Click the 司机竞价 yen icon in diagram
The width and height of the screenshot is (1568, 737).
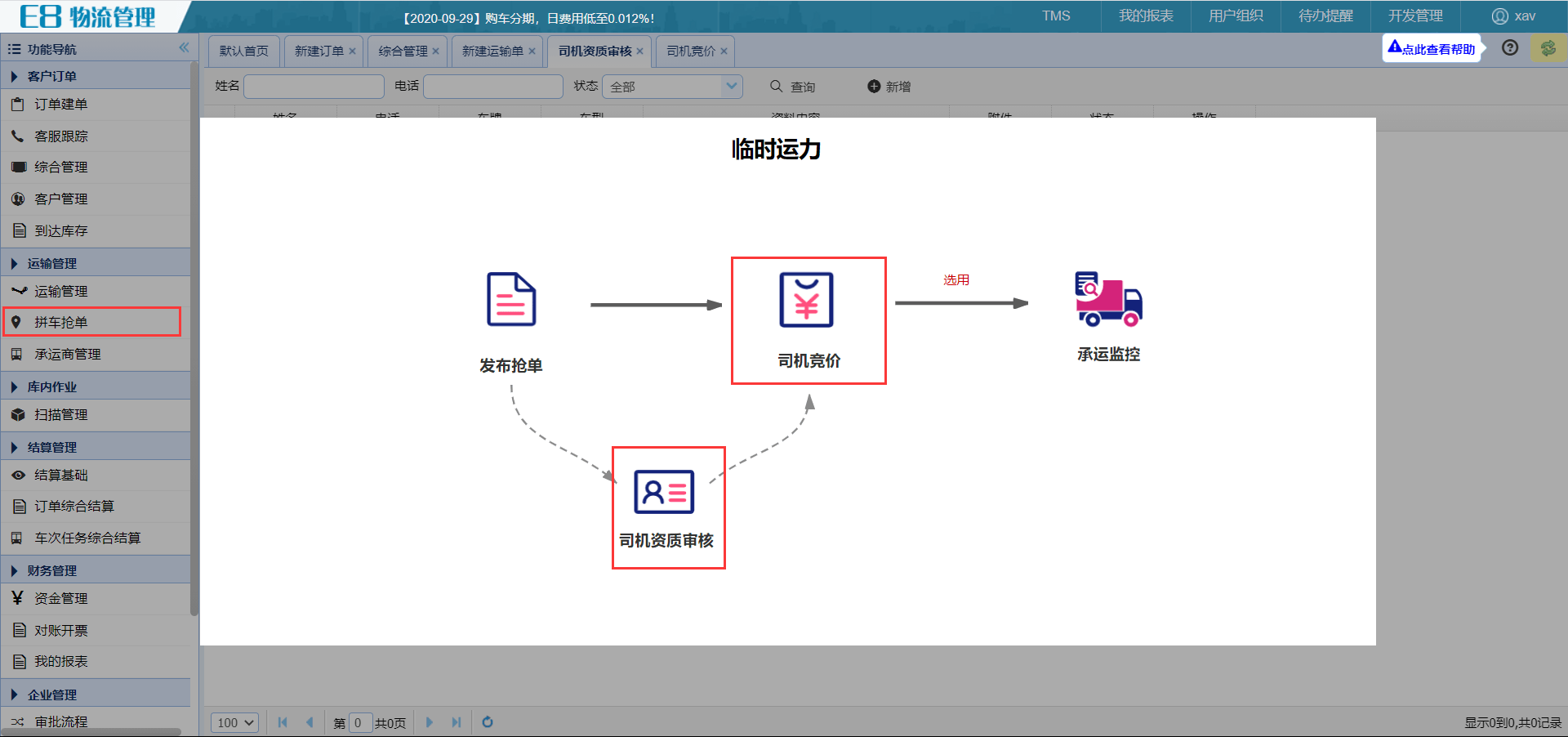click(807, 299)
